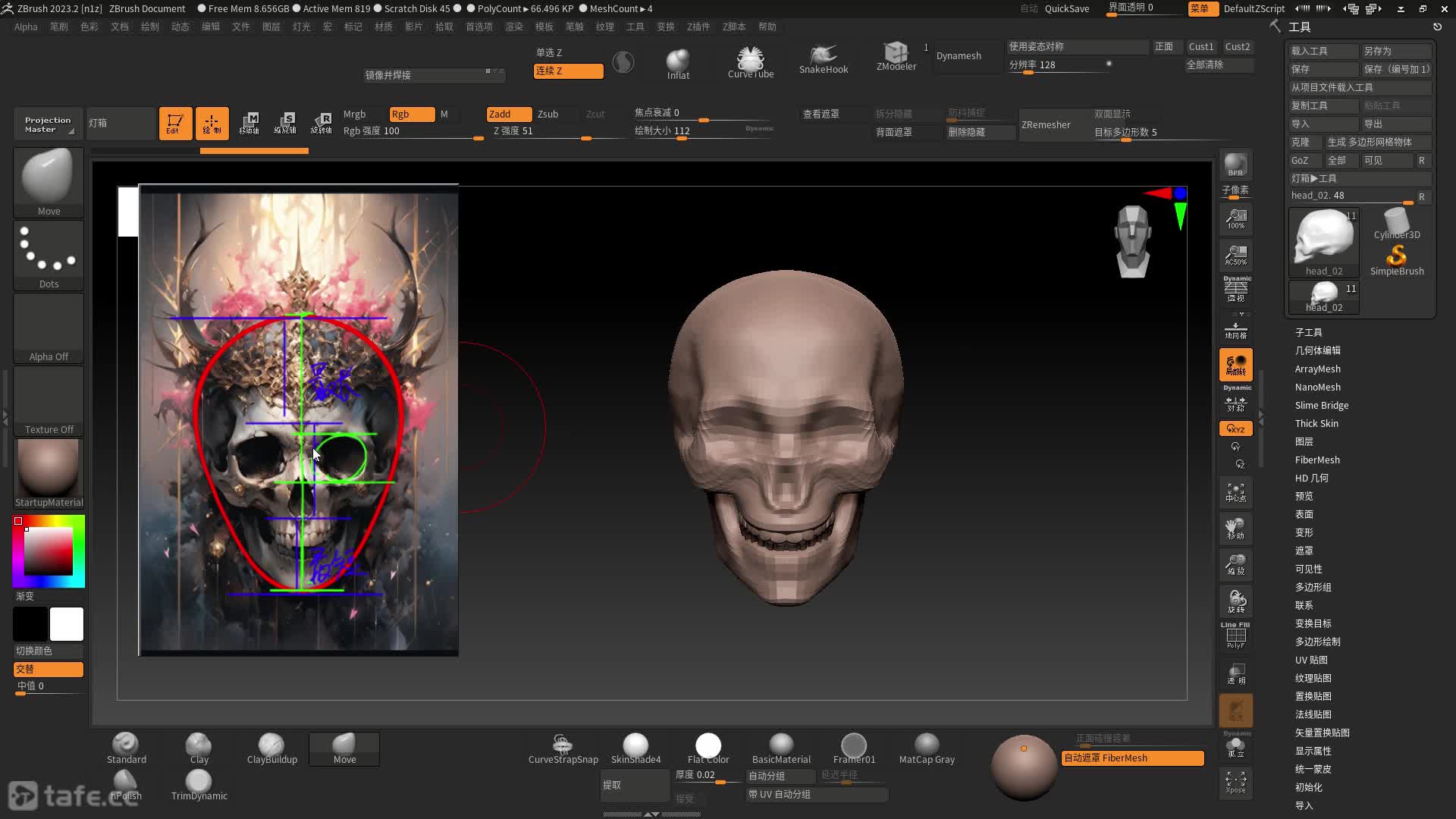
Task: Expand the NanoMesh section
Action: click(1317, 388)
